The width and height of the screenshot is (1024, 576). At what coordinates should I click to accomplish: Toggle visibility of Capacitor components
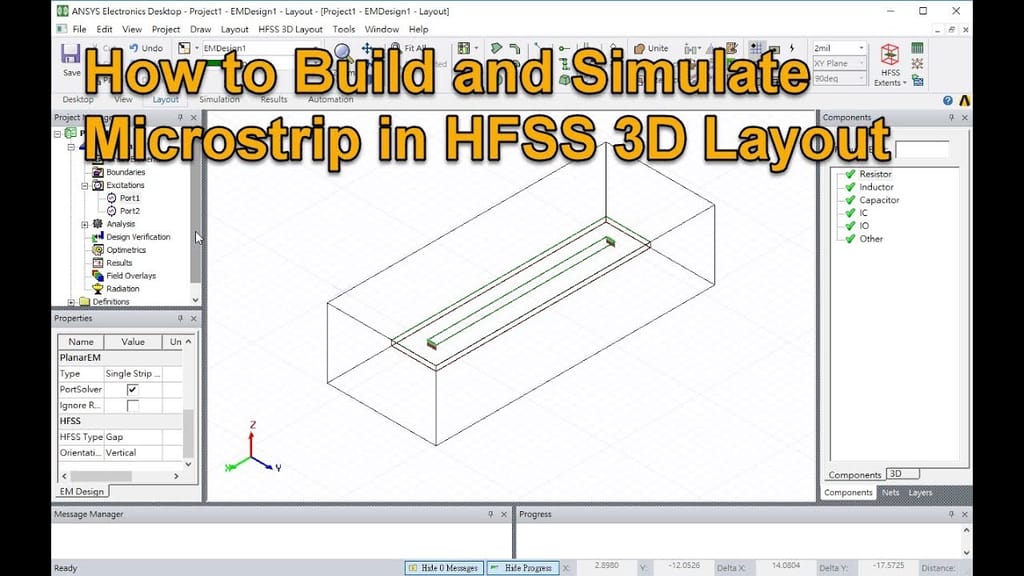pyautogui.click(x=851, y=200)
